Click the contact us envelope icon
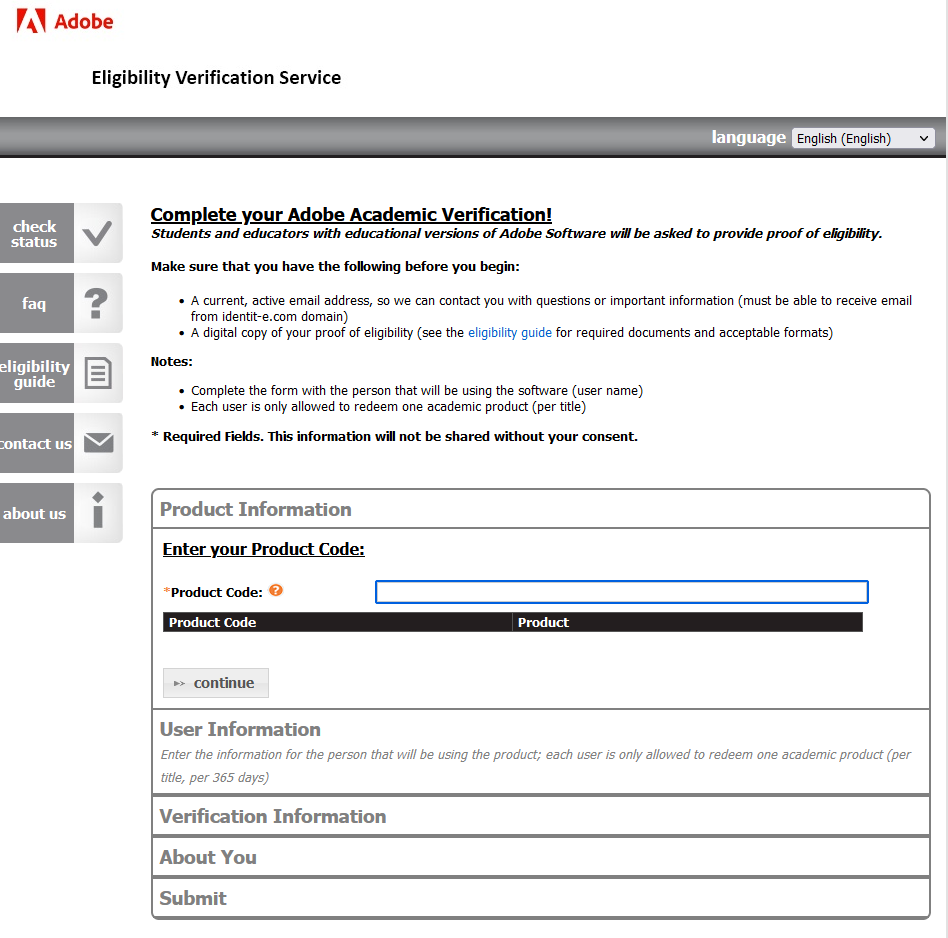The height and width of the screenshot is (938, 948). coord(97,443)
